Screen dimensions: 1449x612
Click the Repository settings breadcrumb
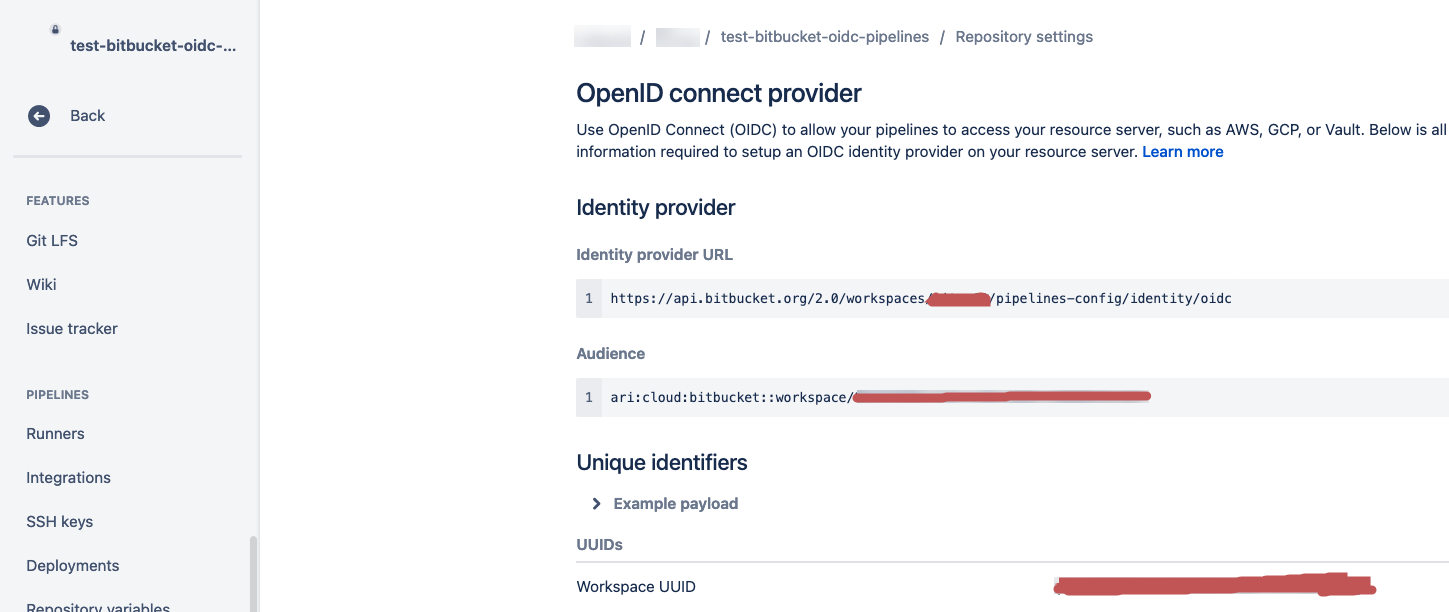pos(1024,37)
